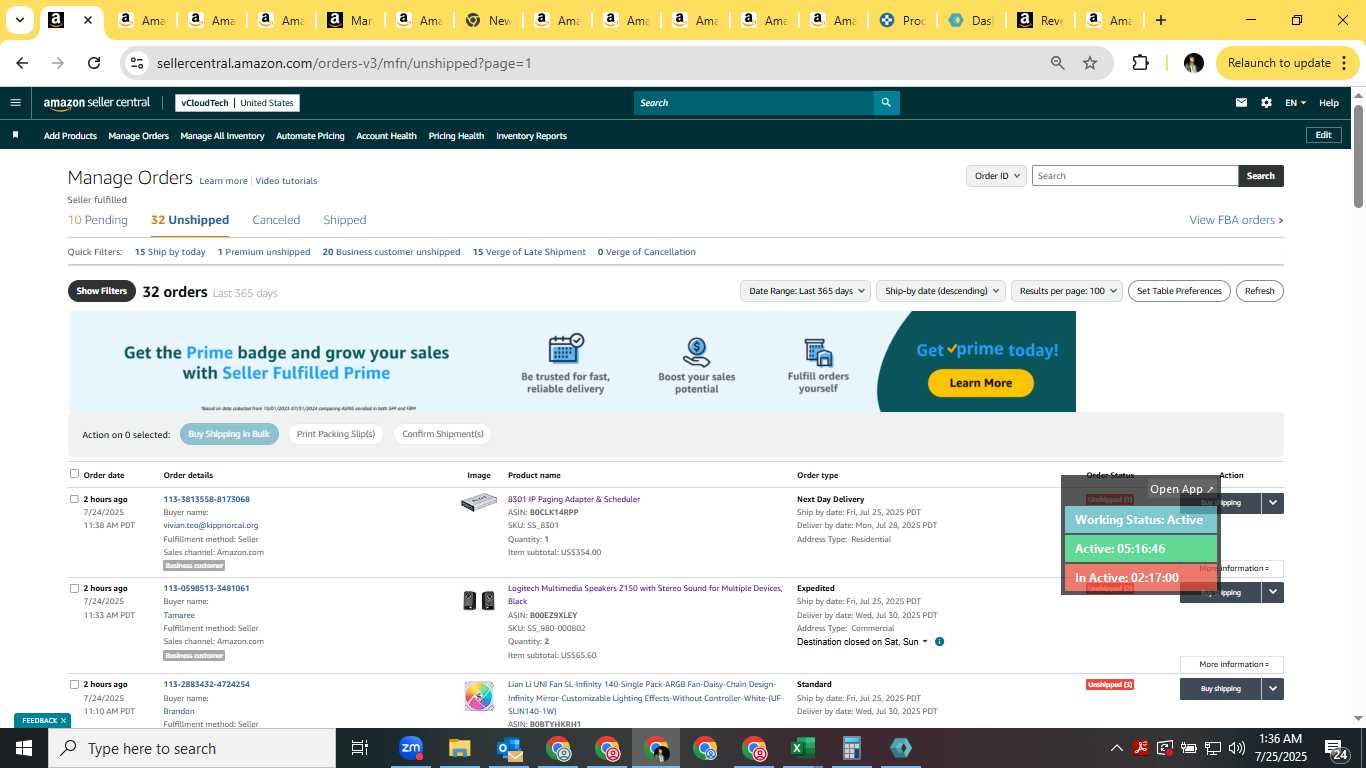Image resolution: width=1366 pixels, height=768 pixels.
Task: Select checkbox for order 113-3813558-8173068
Action: (x=74, y=499)
